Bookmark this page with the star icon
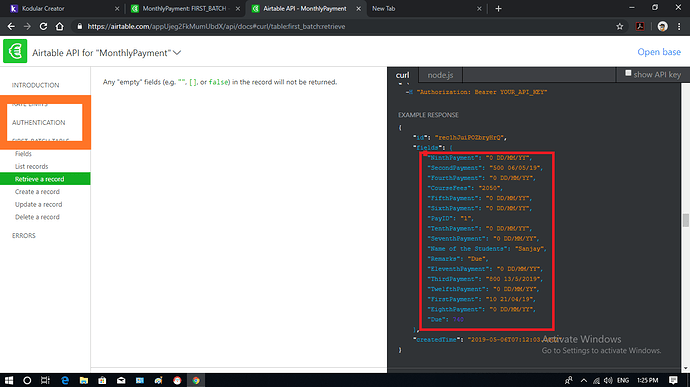Screen dimensions: 690x387 click(x=620, y=26)
